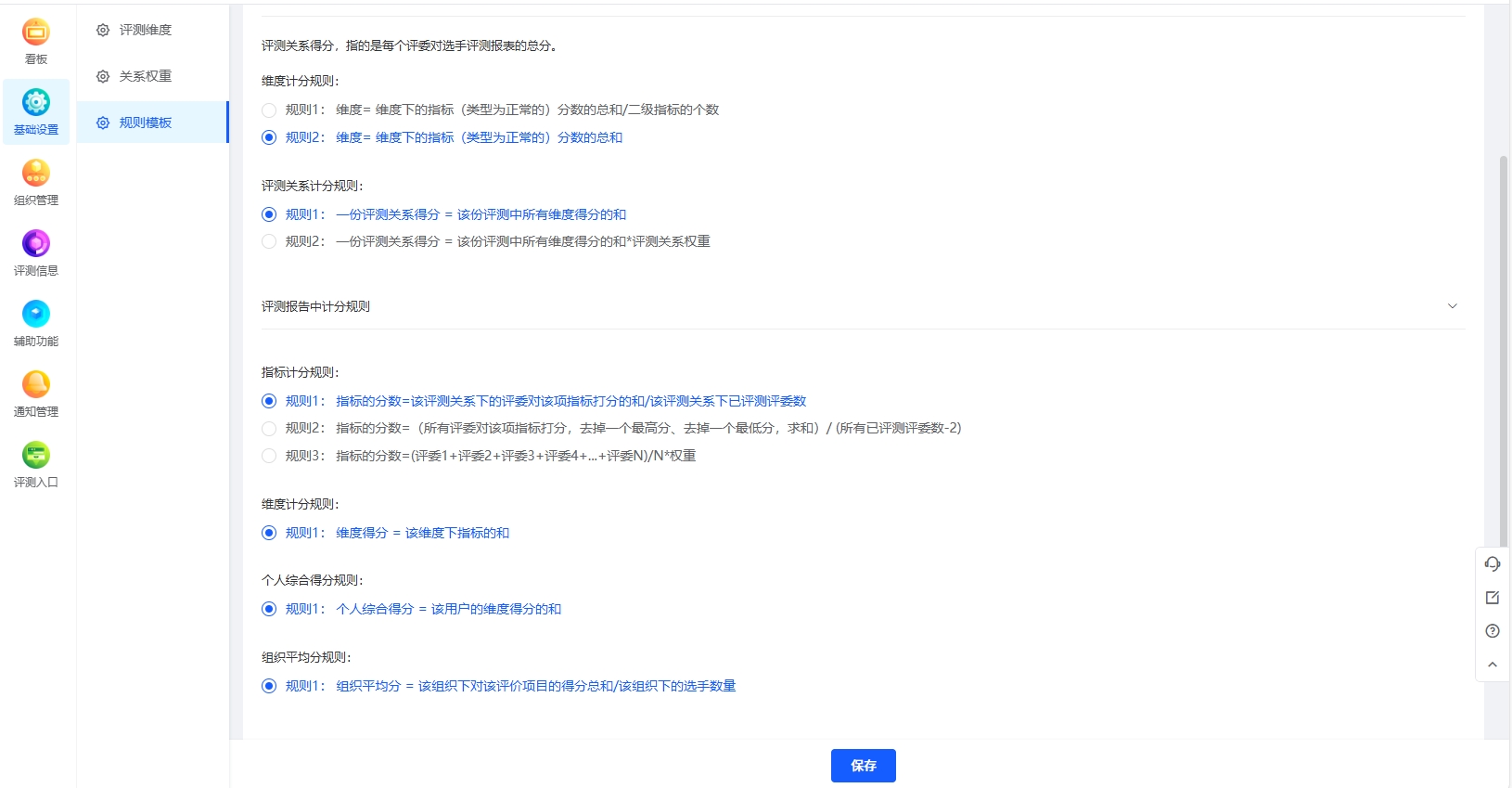Select 评测关系计分规则 规则2 with weight
The height and width of the screenshot is (788, 1512).
tap(269, 242)
